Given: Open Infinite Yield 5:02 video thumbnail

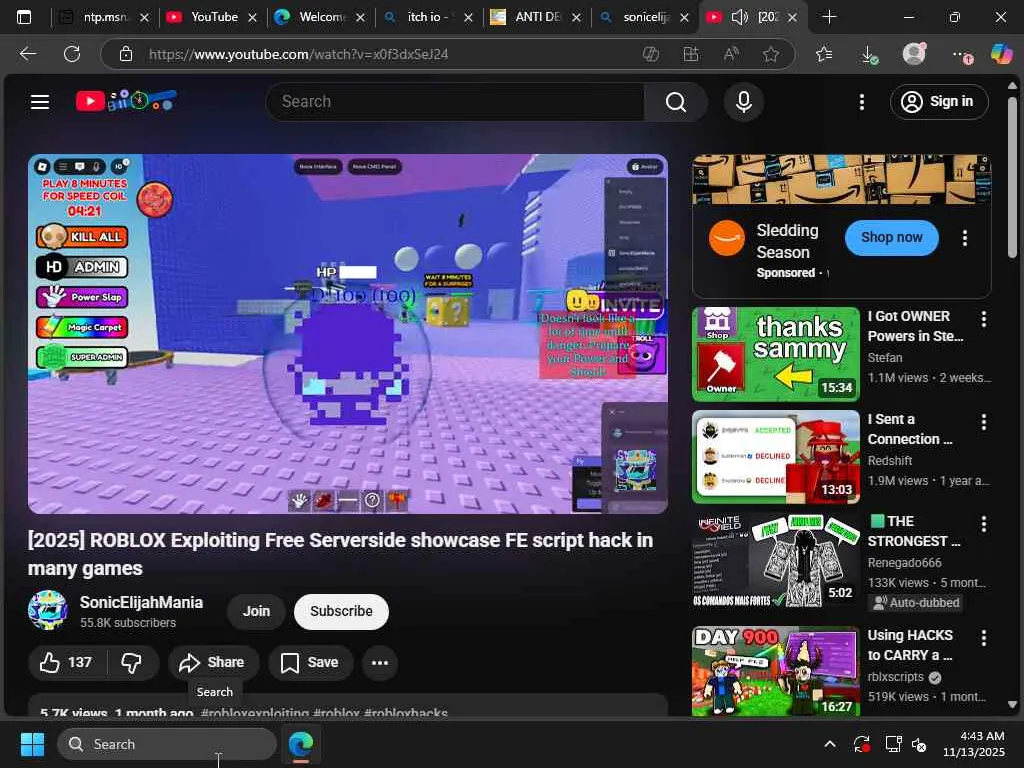Looking at the screenshot, I should pos(776,562).
